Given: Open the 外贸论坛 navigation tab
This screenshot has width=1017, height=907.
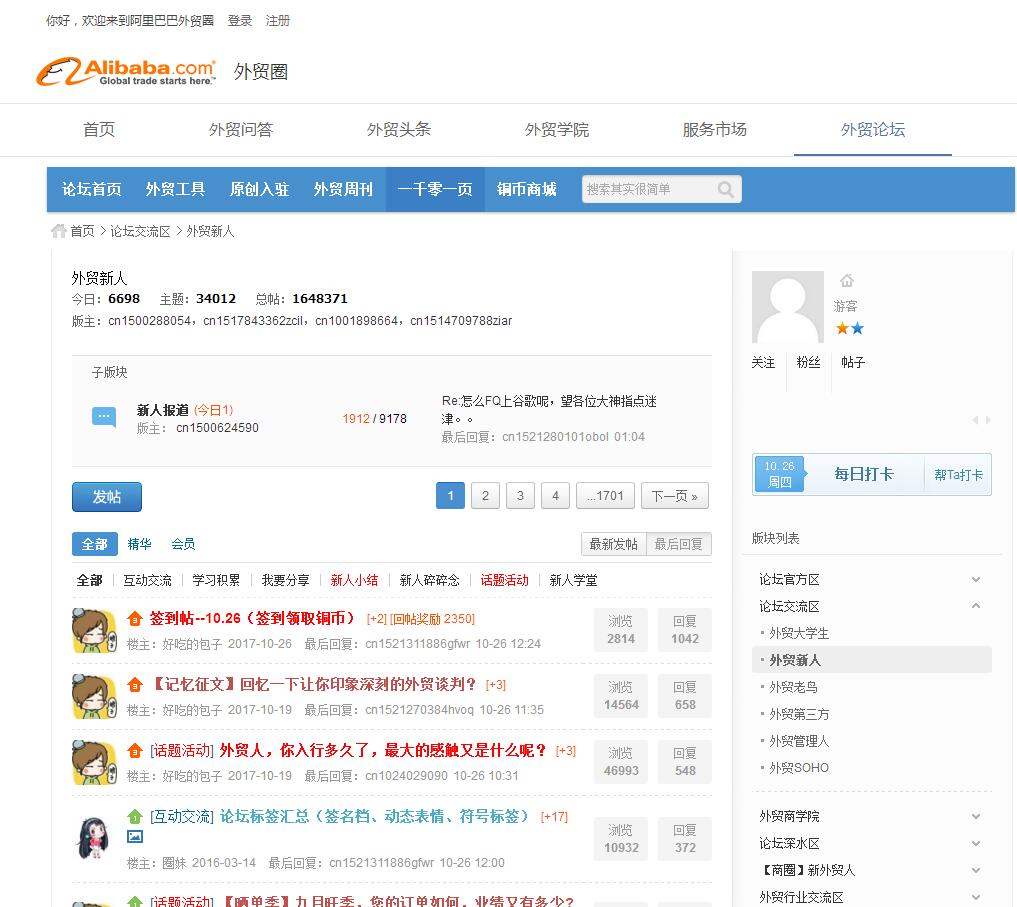Looking at the screenshot, I should coord(873,130).
